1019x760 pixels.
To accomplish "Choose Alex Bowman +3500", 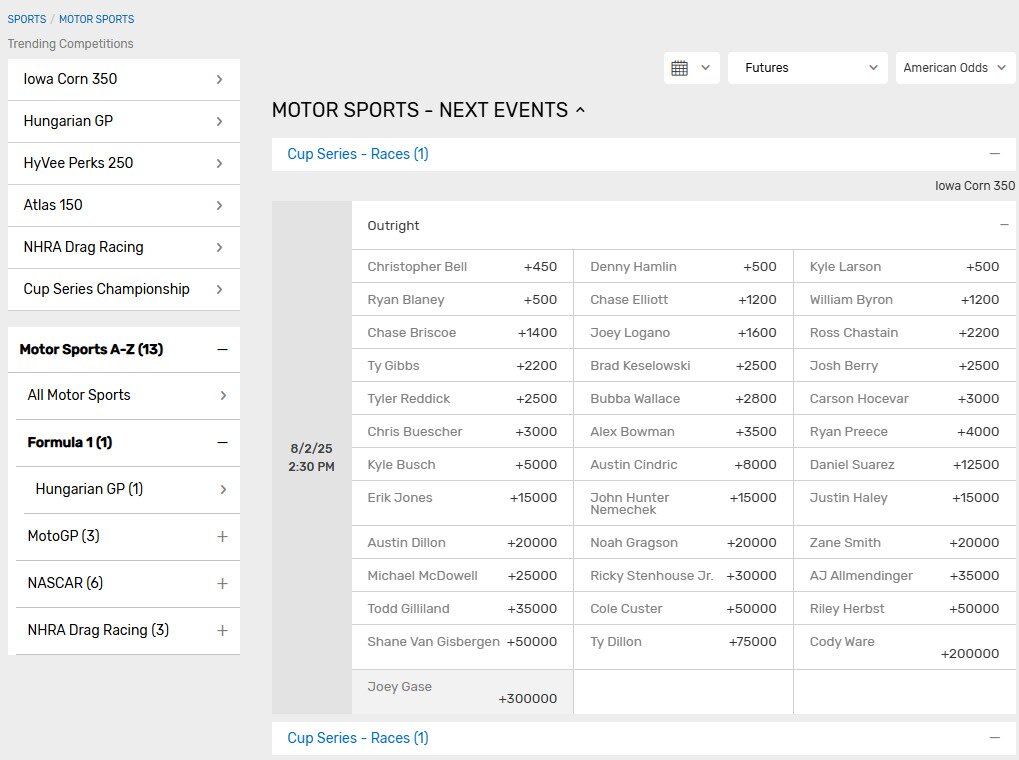I will click(683, 432).
